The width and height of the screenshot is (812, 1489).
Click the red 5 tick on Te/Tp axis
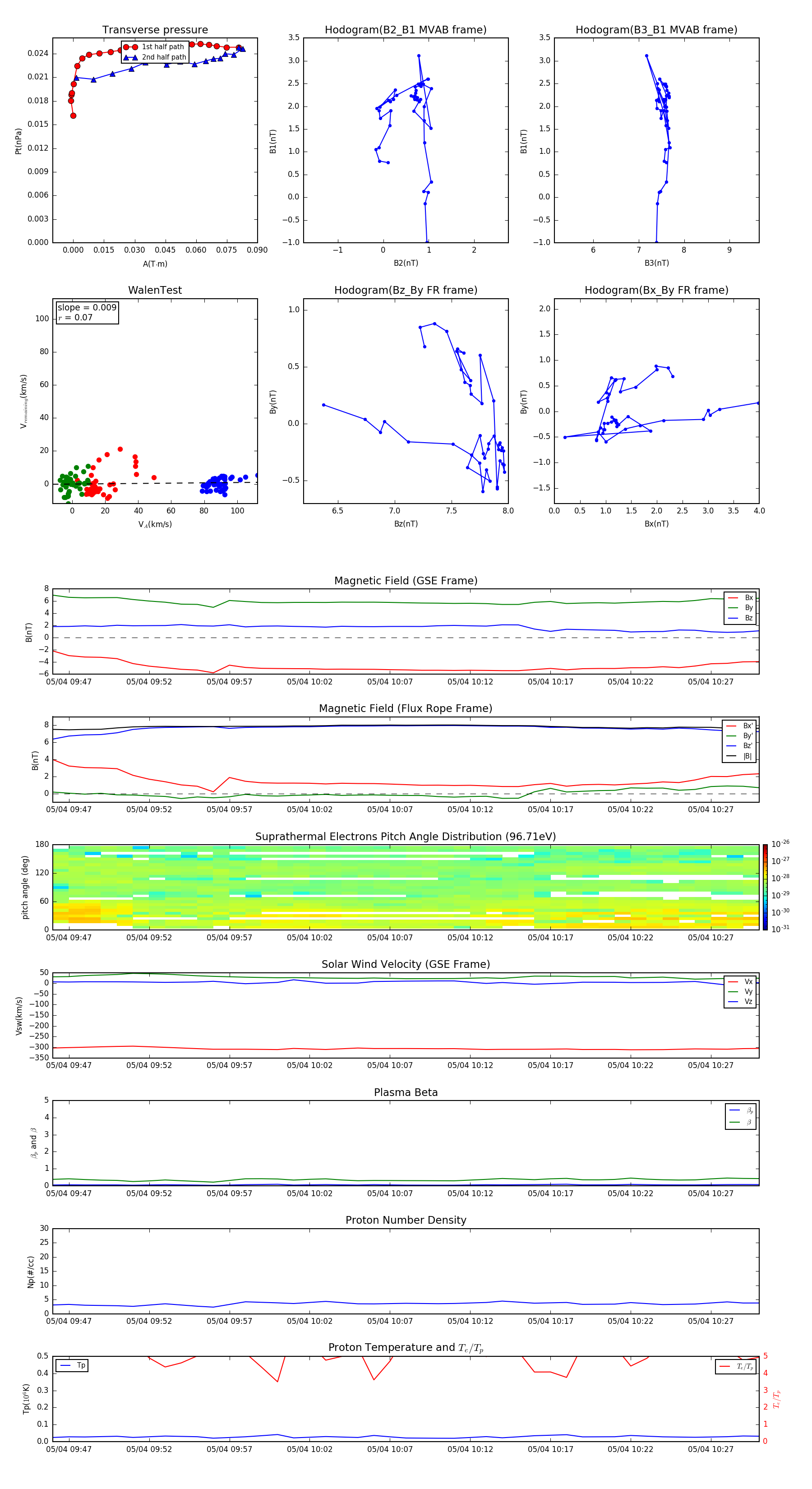click(765, 1356)
